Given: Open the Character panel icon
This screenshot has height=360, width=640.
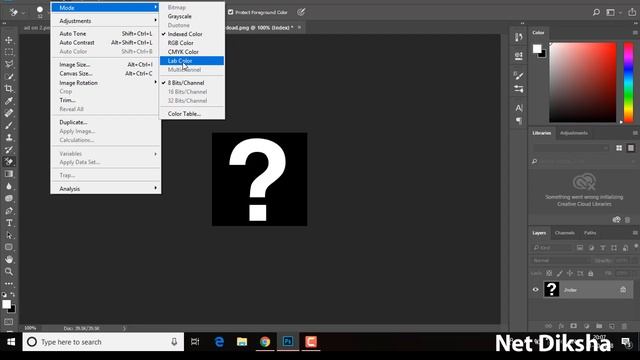Looking at the screenshot, I should click(519, 108).
